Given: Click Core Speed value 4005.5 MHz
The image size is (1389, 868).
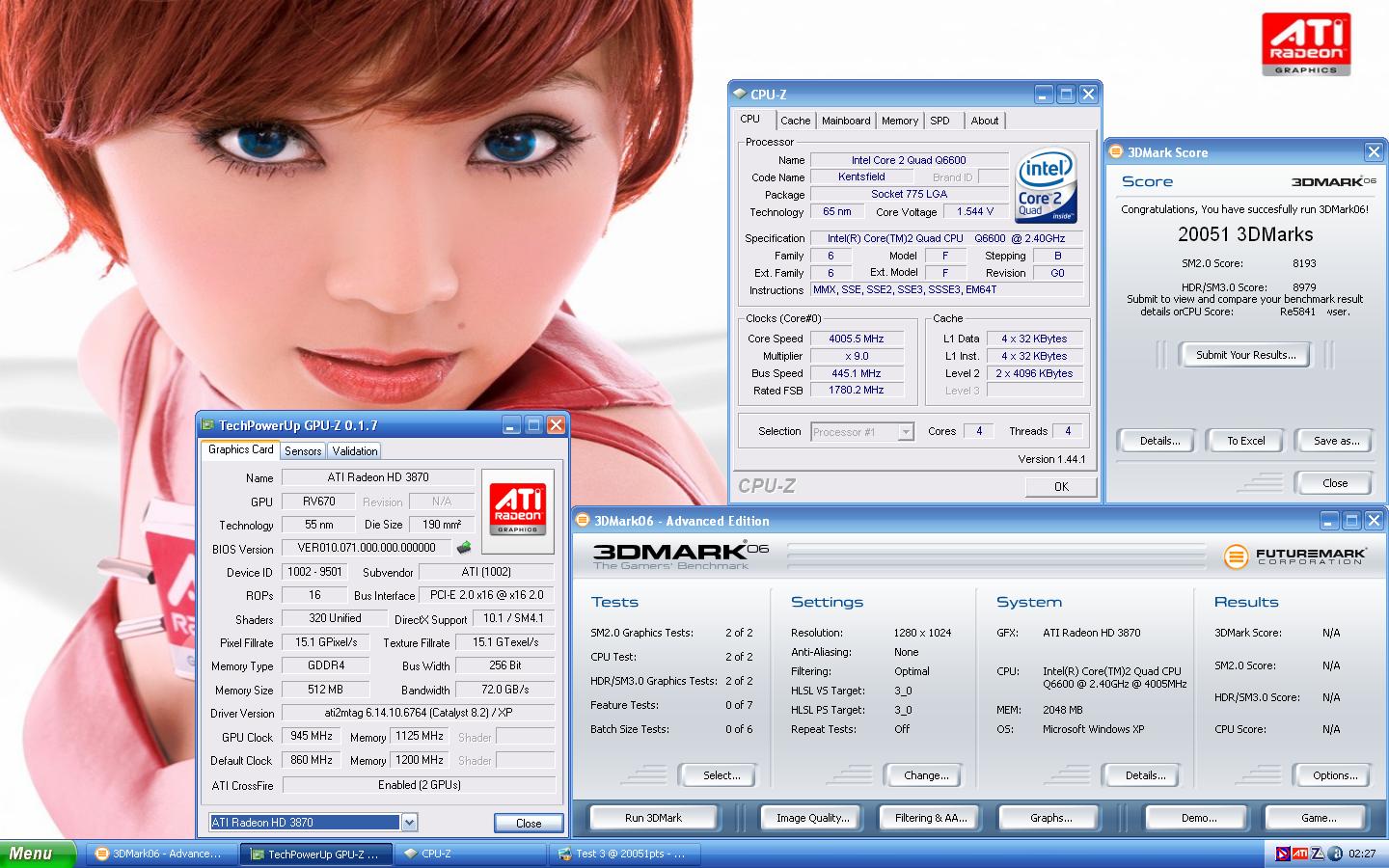Looking at the screenshot, I should 857,339.
